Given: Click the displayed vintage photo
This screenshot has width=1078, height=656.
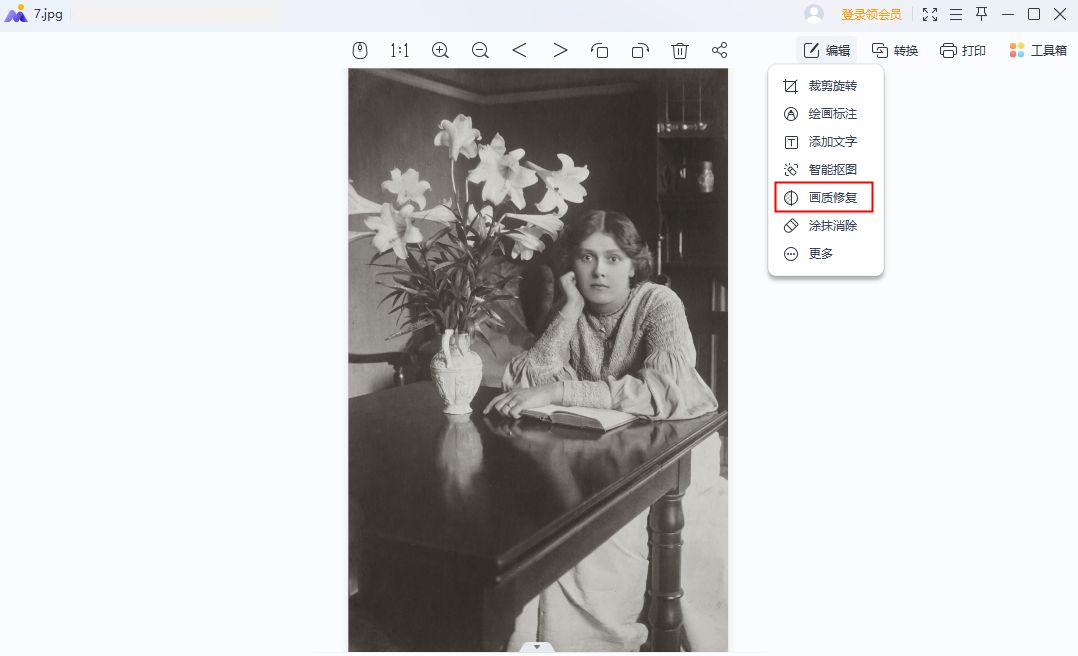Looking at the screenshot, I should point(538,360).
